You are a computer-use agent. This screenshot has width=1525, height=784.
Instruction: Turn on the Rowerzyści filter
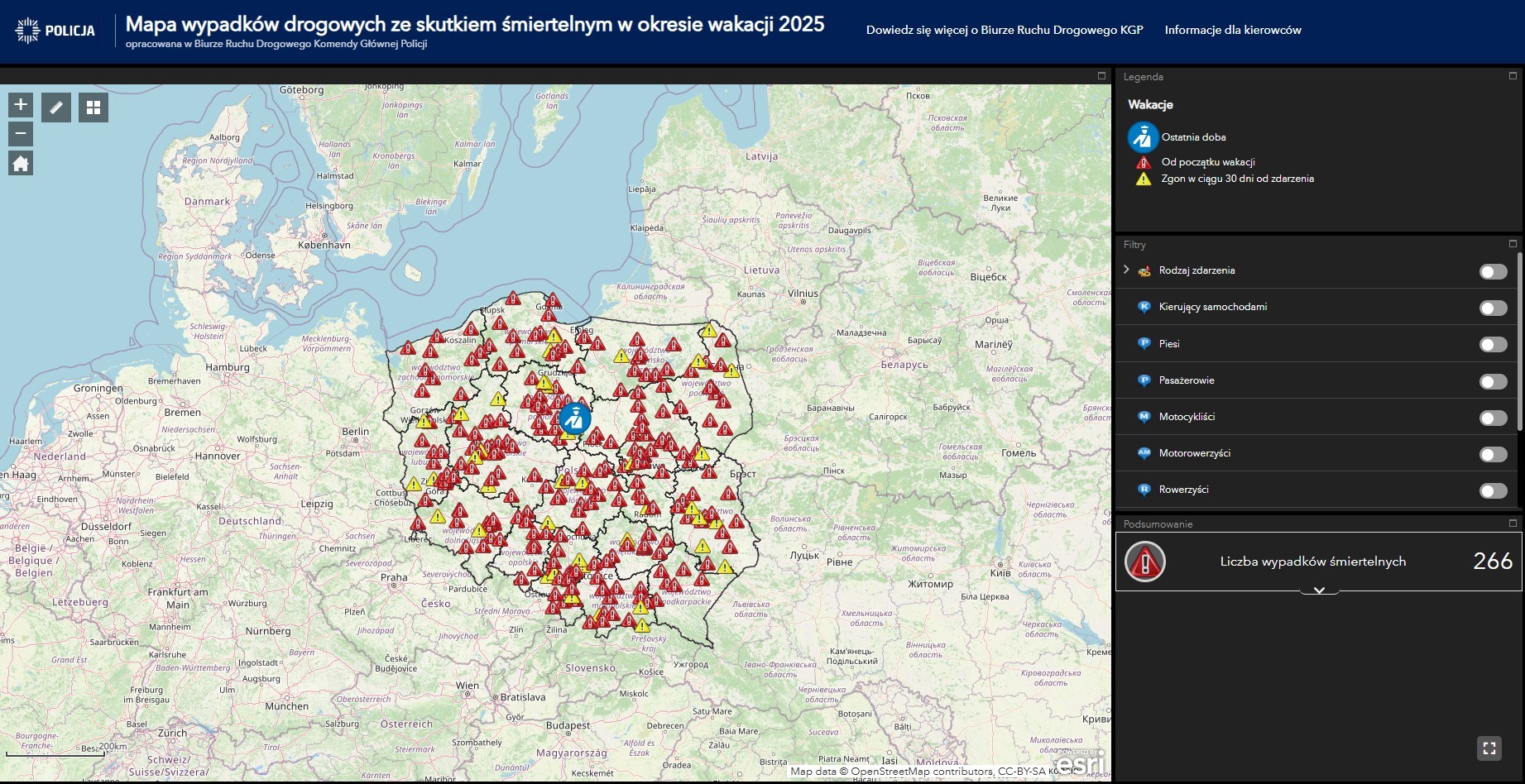(1493, 490)
